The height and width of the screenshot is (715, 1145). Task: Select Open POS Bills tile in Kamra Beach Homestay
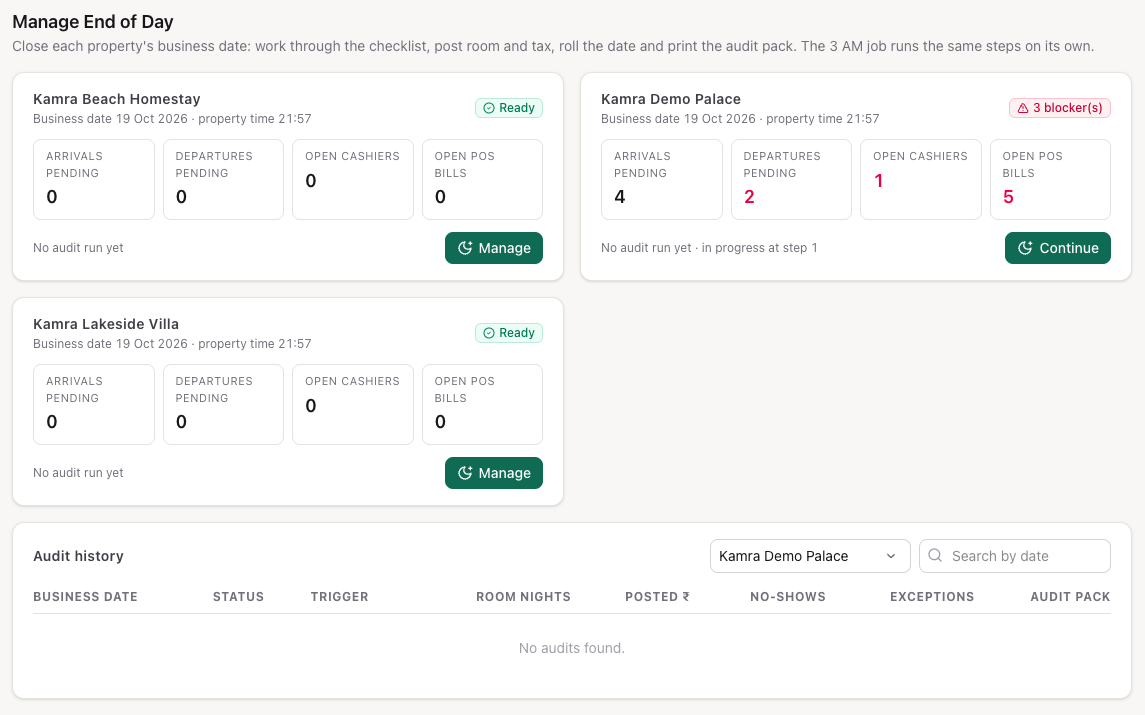[483, 180]
